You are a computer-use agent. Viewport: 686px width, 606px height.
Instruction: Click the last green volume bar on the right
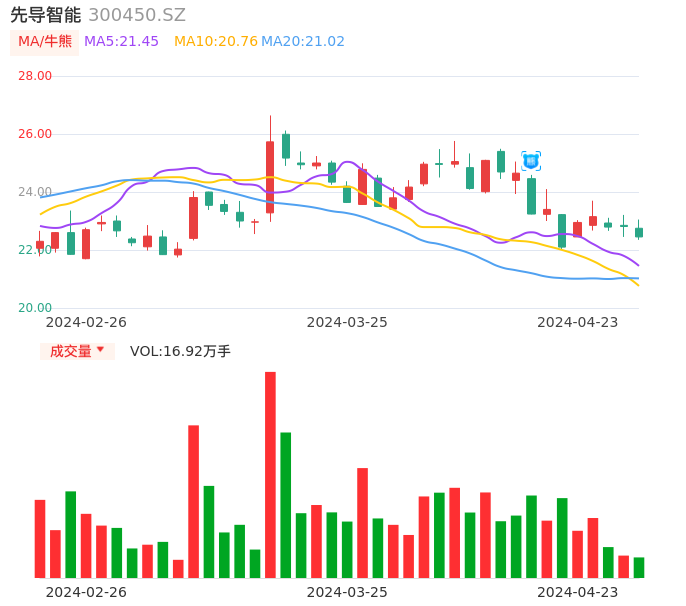coord(639,568)
